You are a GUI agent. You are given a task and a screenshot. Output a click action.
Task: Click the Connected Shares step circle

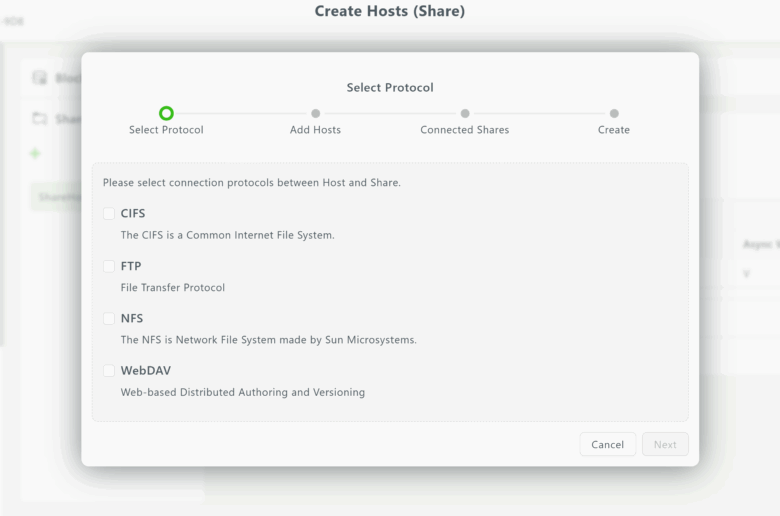pos(465,114)
